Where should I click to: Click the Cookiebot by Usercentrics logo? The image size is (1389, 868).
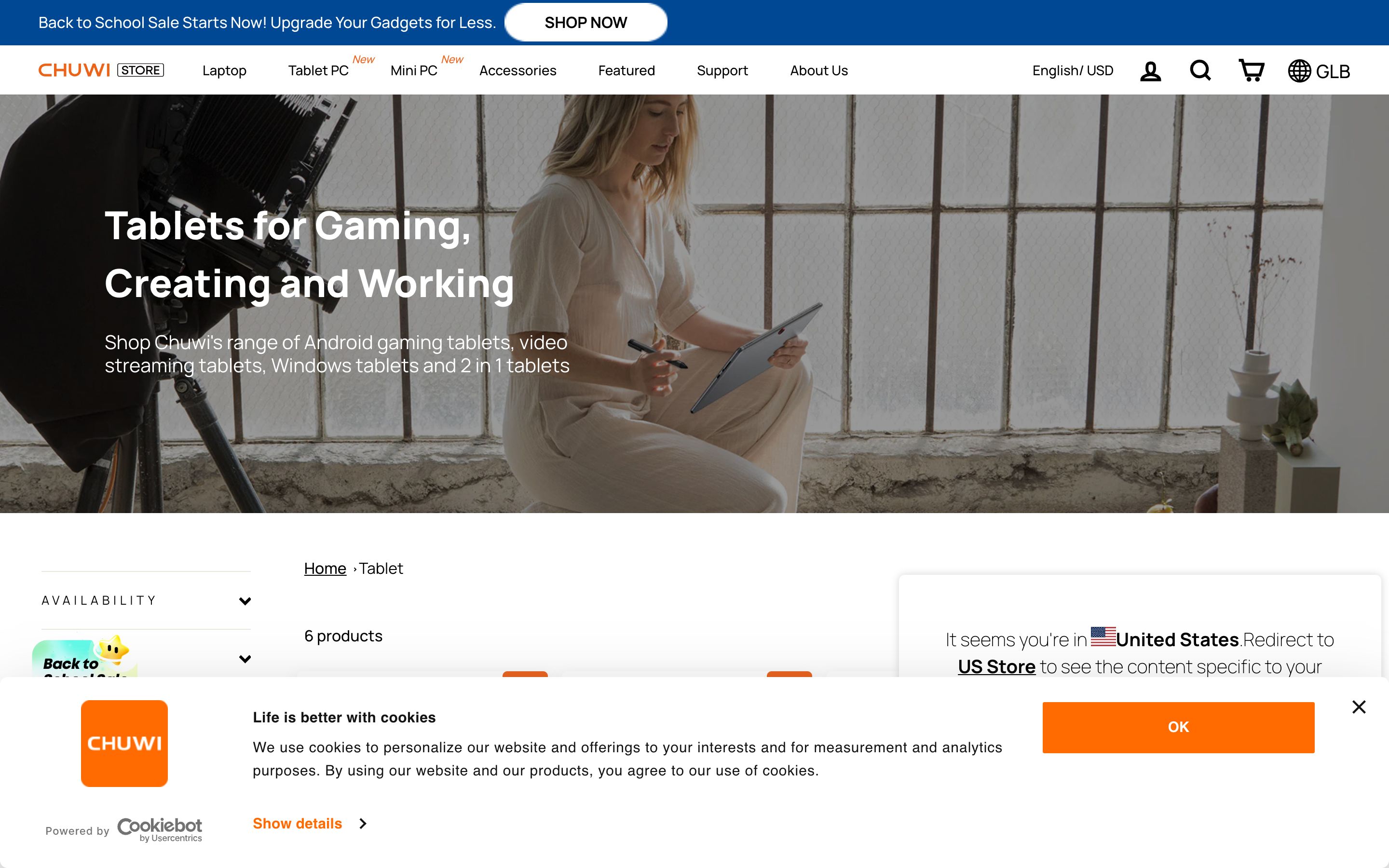[x=160, y=829]
